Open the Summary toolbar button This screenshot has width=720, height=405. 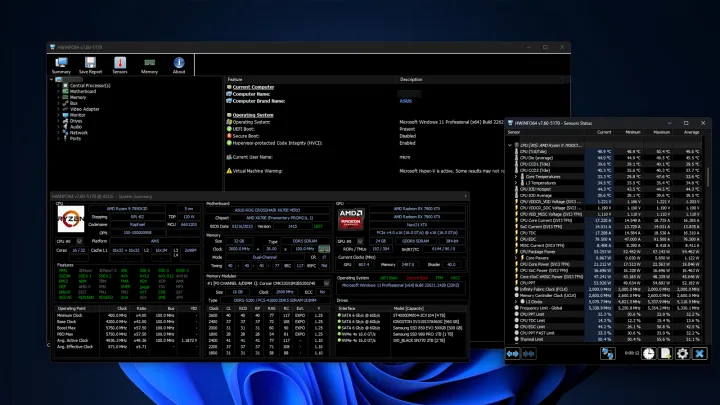61,66
